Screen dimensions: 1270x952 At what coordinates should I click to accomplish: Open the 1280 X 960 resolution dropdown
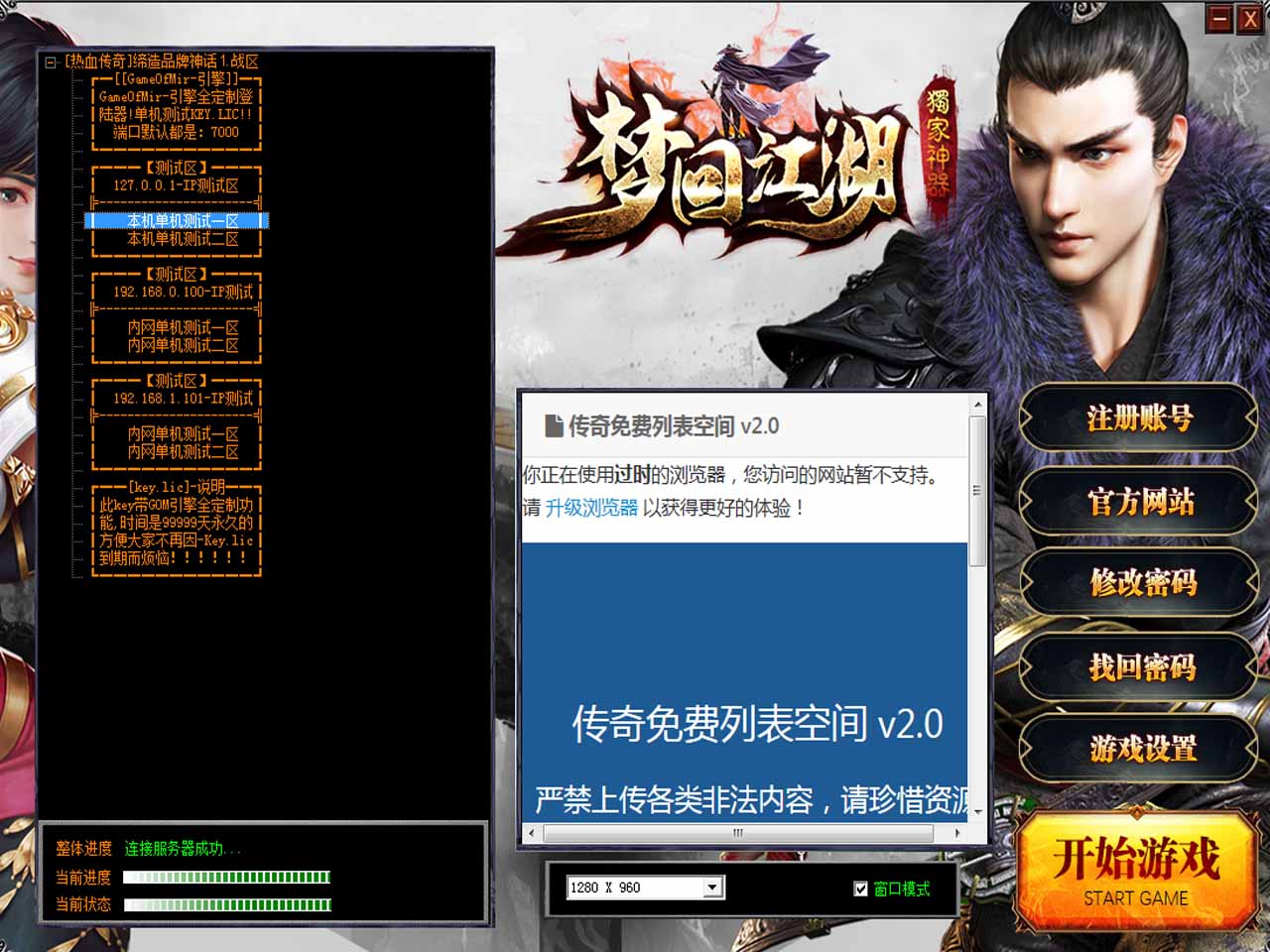point(712,888)
